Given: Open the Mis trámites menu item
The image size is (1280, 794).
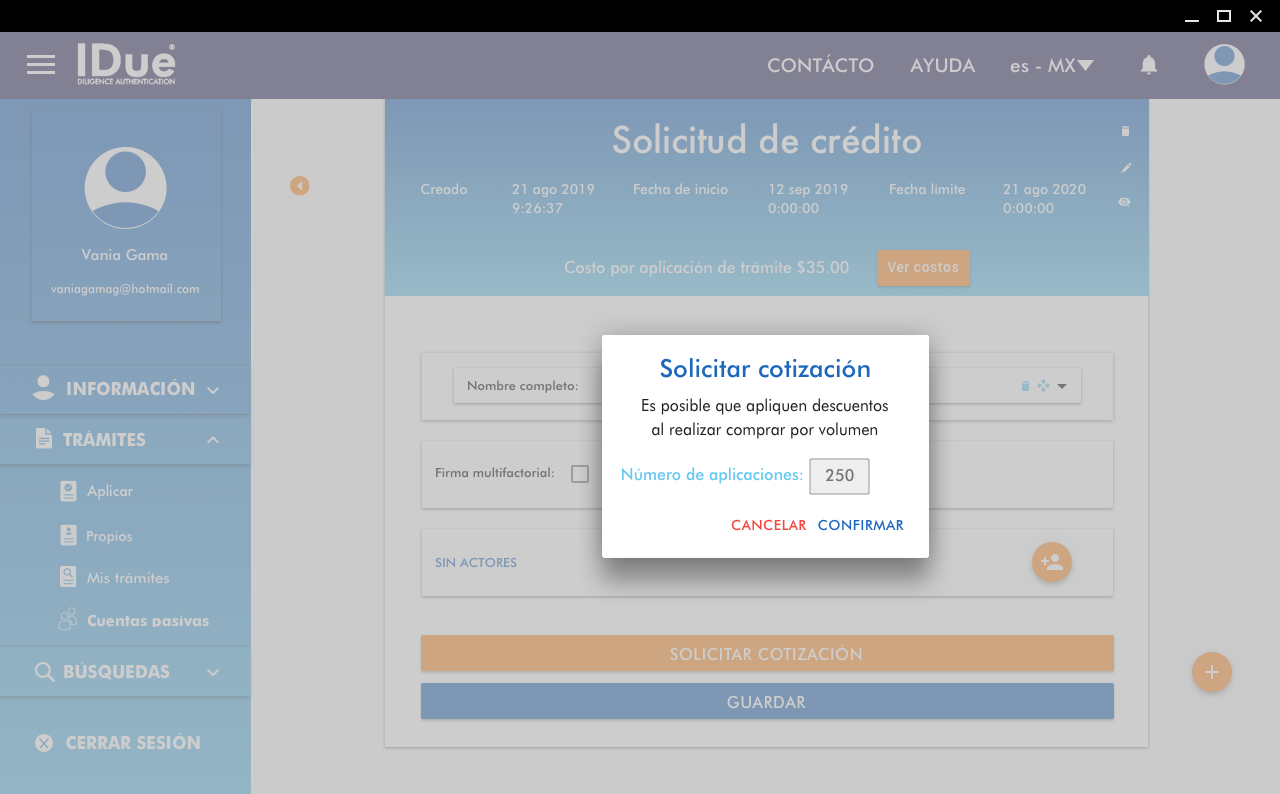Looking at the screenshot, I should pos(127,578).
